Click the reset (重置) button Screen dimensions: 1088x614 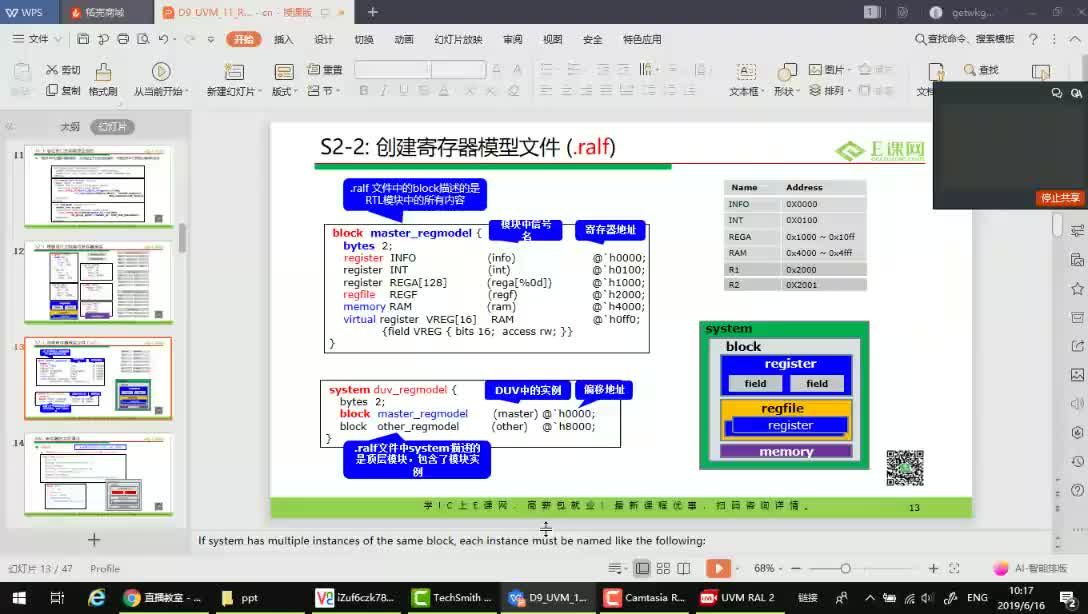point(325,69)
